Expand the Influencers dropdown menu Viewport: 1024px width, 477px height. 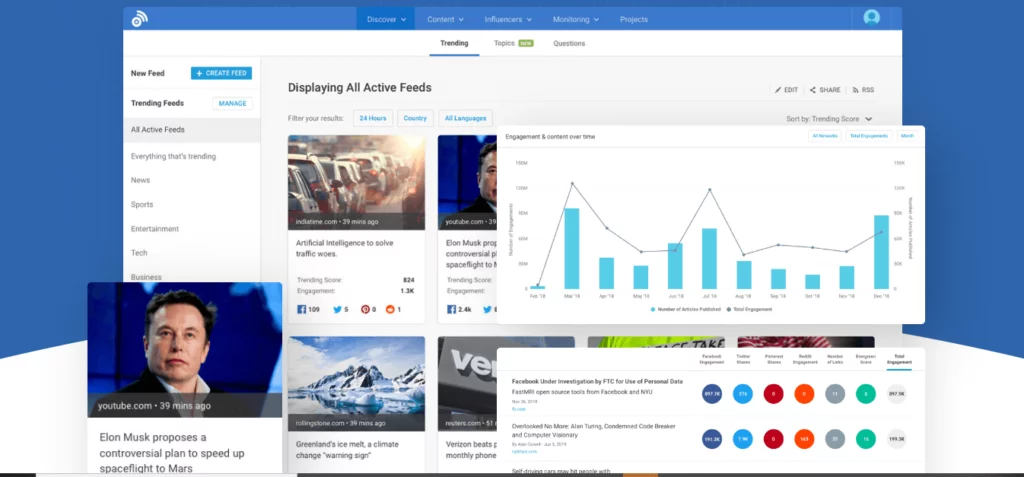tap(508, 19)
